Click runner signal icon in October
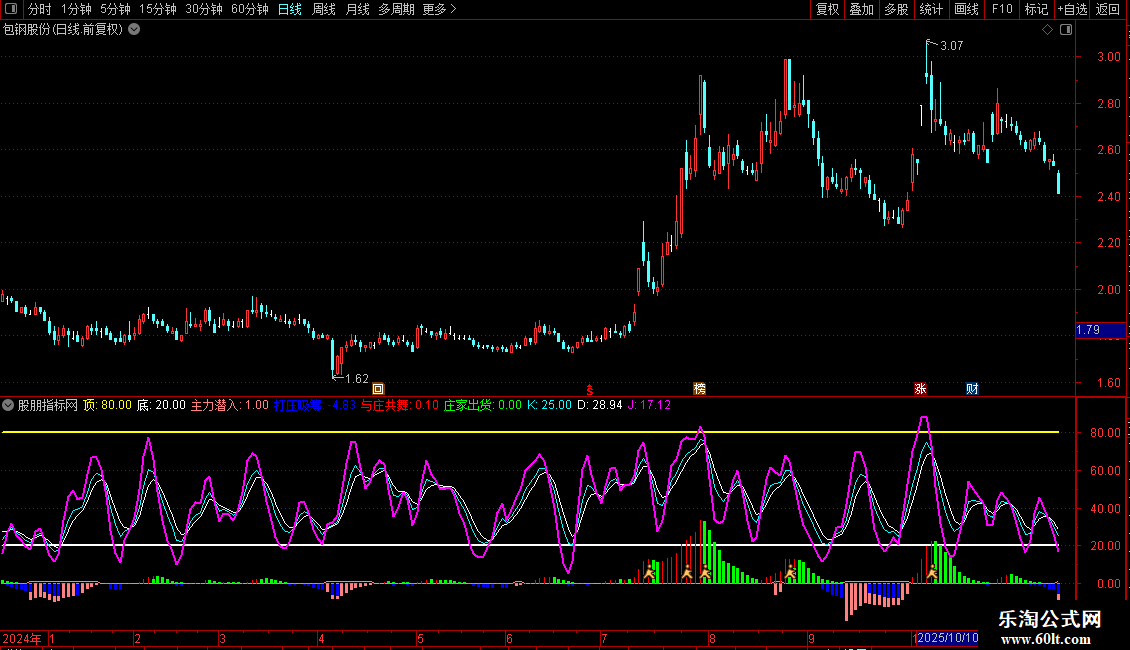This screenshot has width=1130, height=650. click(932, 573)
